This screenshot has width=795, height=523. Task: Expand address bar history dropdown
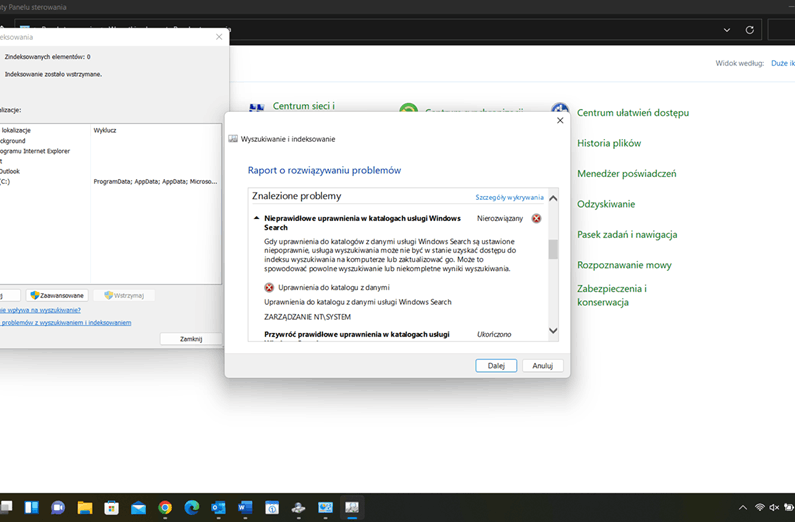[x=727, y=30]
